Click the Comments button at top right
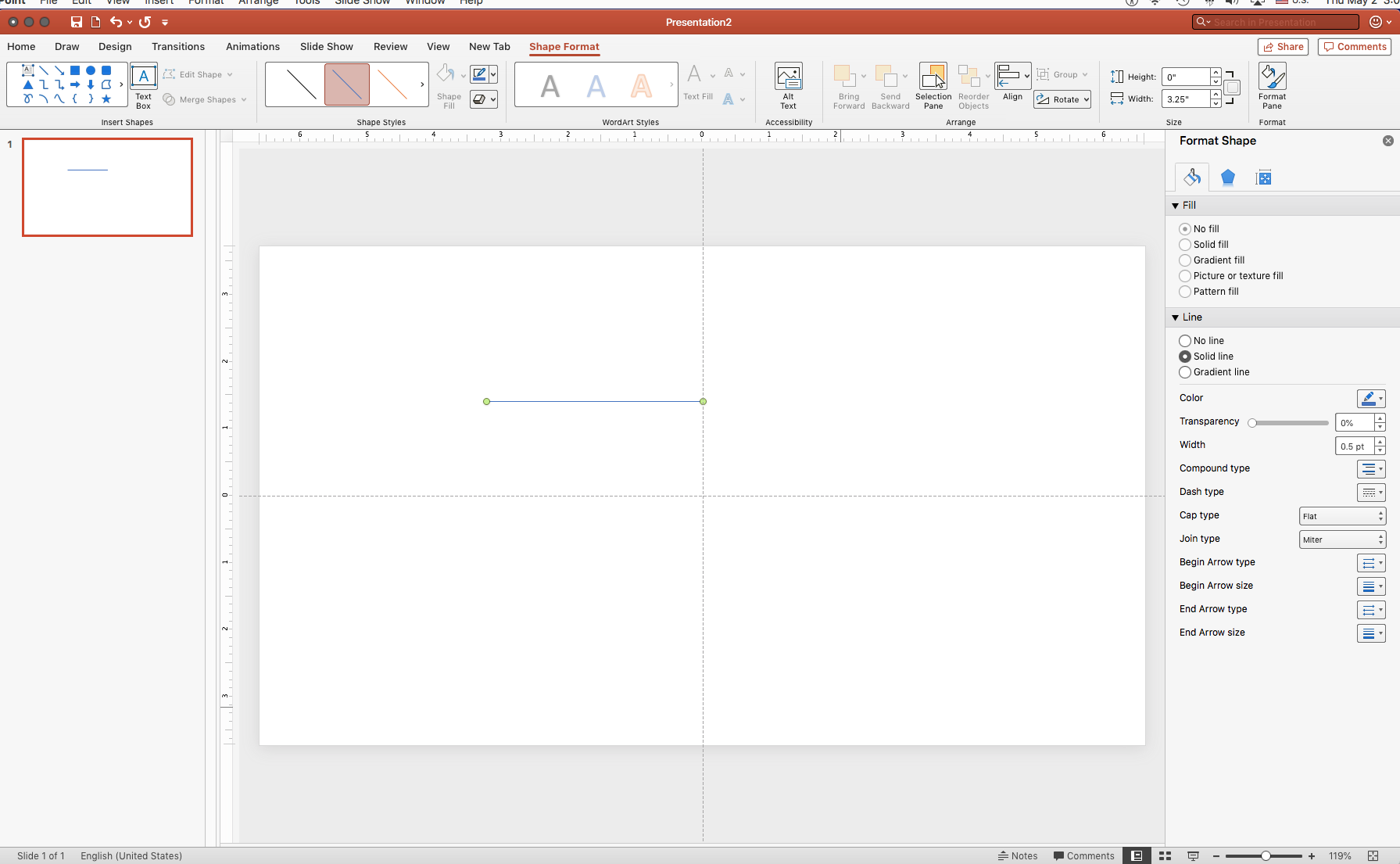The height and width of the screenshot is (864, 1400). 1355,47
